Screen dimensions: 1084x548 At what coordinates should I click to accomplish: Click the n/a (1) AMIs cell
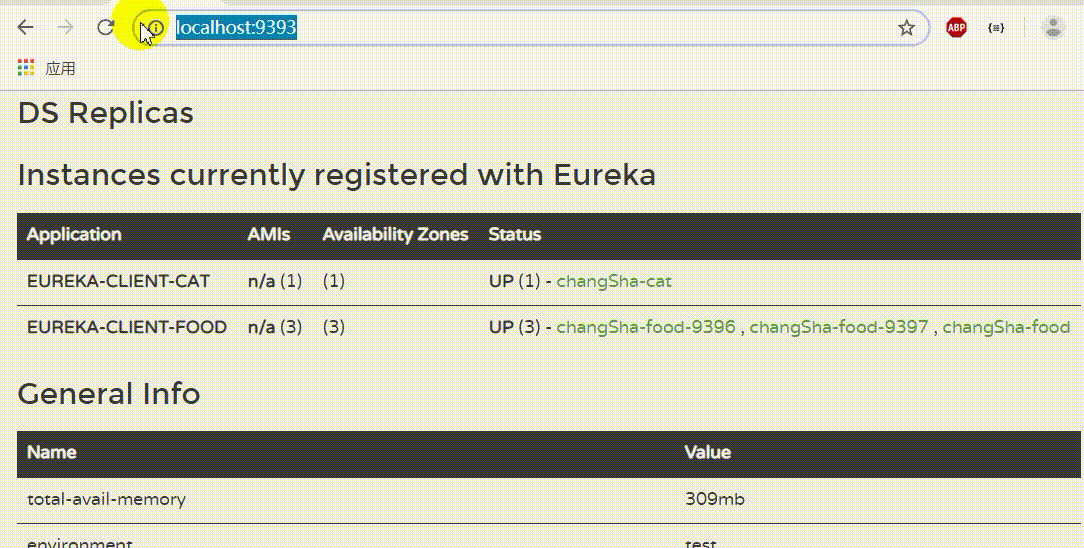point(275,281)
